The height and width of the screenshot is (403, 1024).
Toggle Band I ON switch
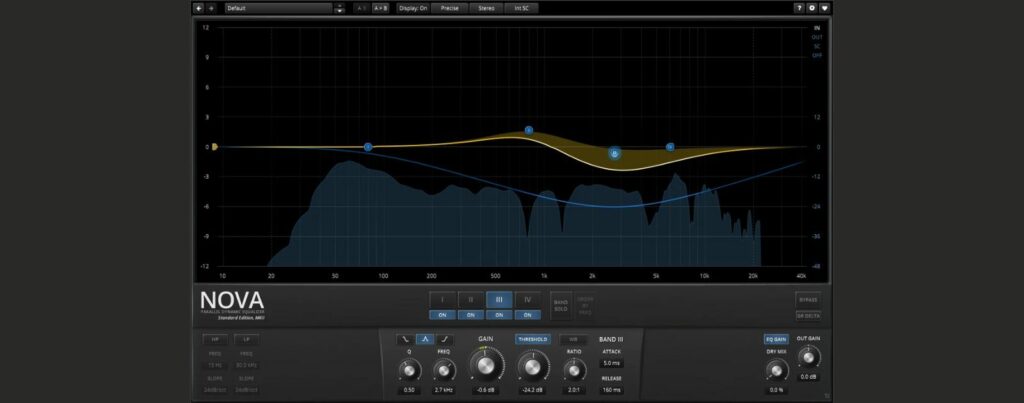pos(443,315)
